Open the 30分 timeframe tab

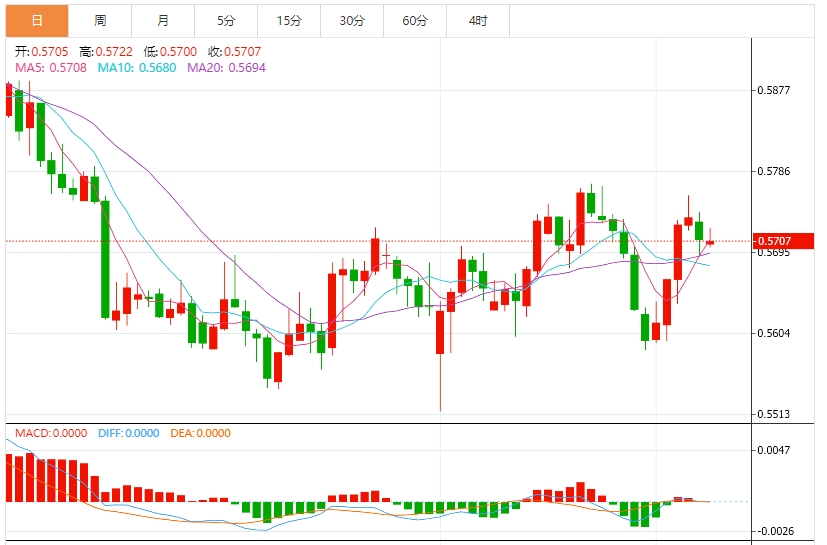coord(352,21)
